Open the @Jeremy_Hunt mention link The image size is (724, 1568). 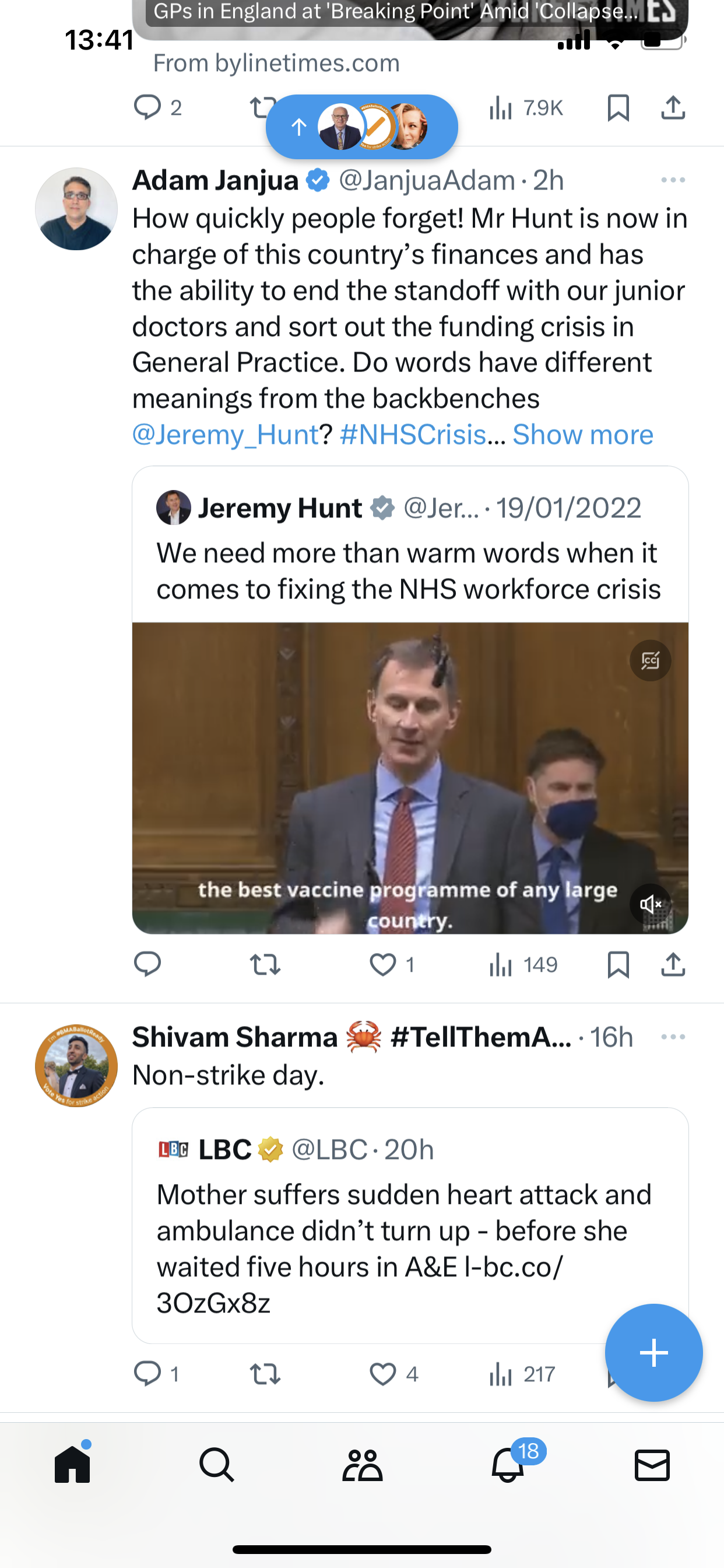pyautogui.click(x=226, y=435)
